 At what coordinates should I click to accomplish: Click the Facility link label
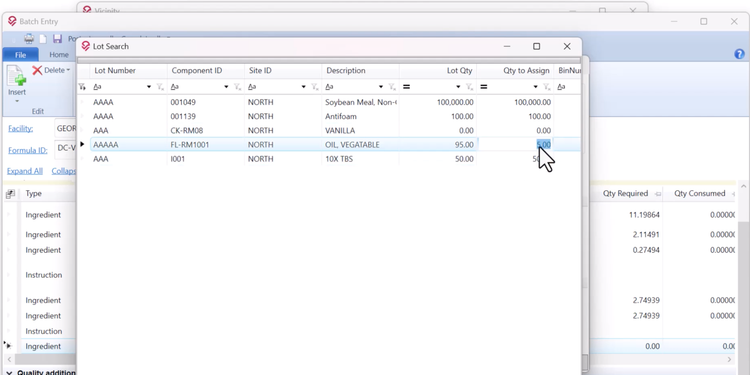point(21,129)
